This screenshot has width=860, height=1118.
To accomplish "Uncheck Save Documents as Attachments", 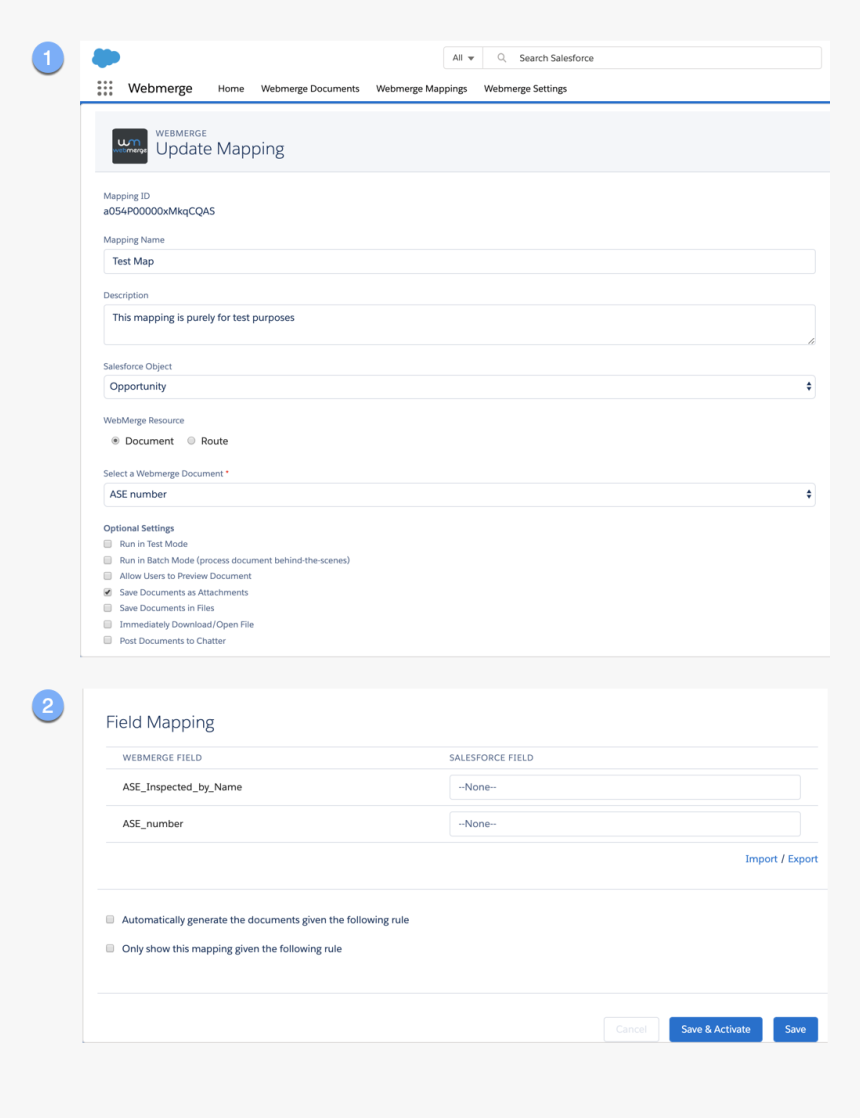I will 108,592.
